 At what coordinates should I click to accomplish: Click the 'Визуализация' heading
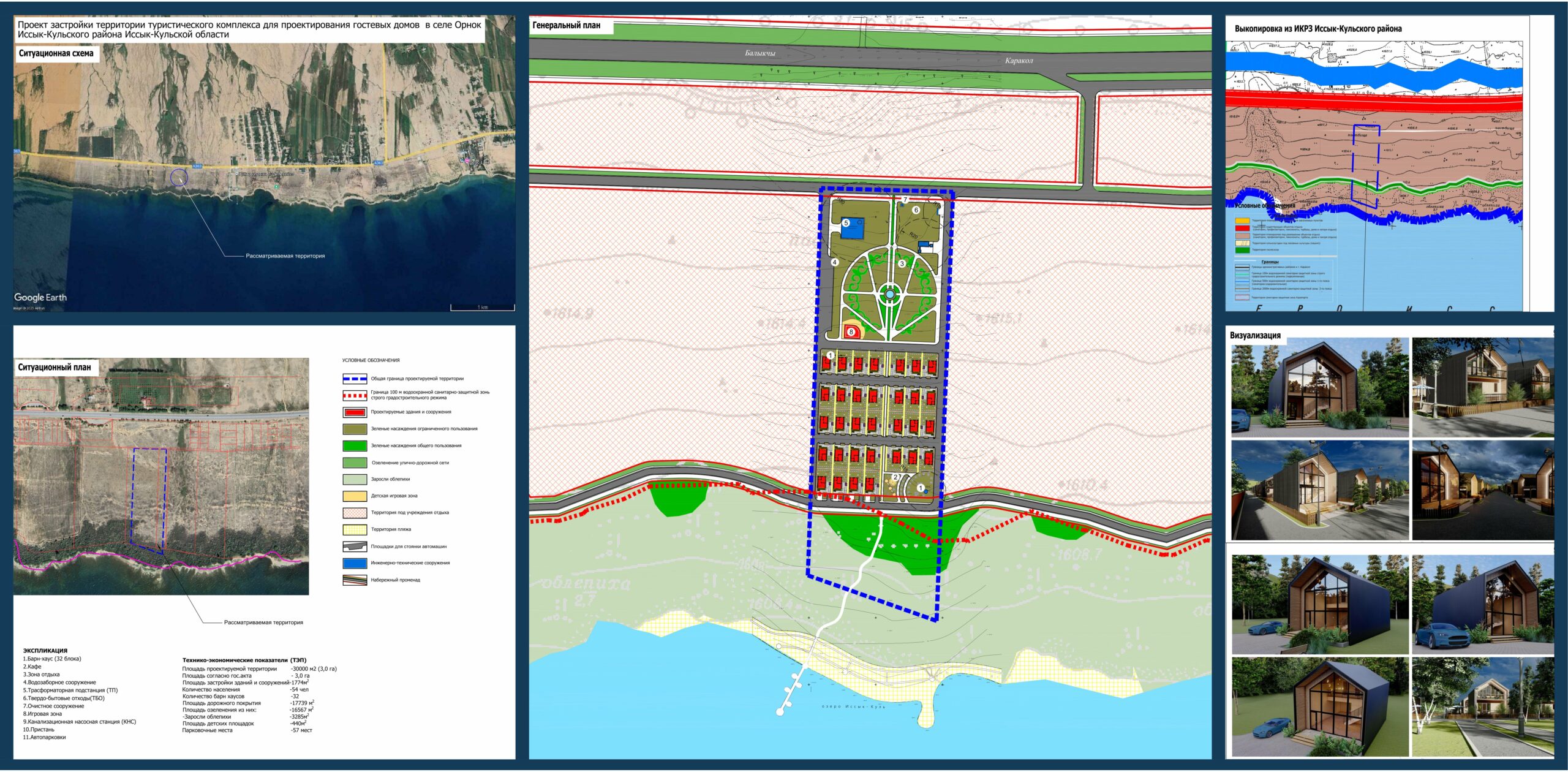point(1255,335)
